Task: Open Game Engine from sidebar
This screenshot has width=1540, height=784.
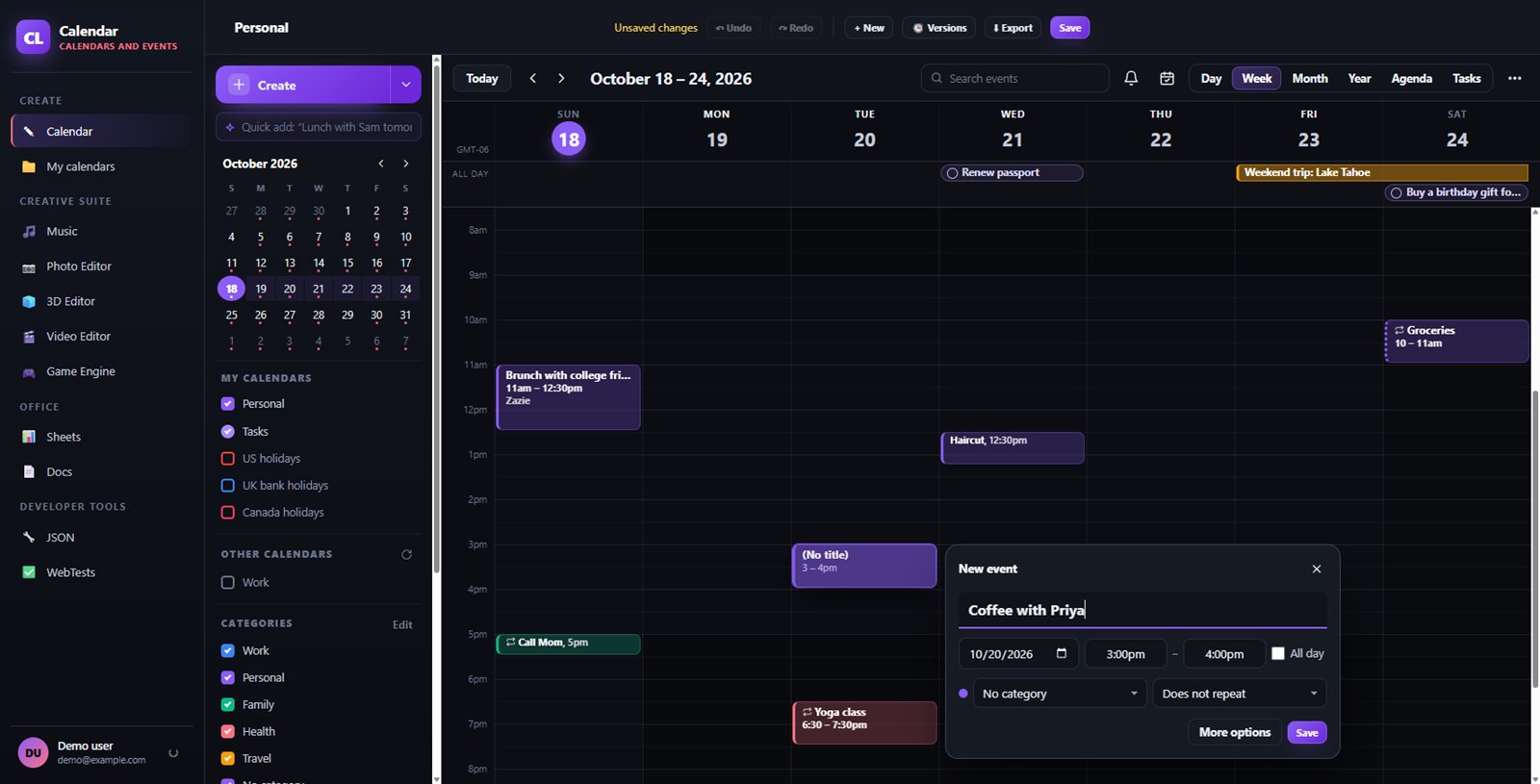Action: [x=101, y=371]
